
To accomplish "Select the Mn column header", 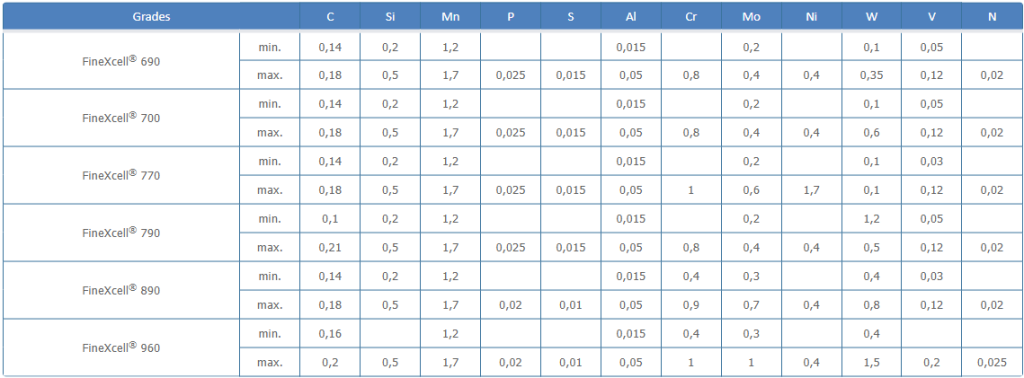I will click(451, 17).
